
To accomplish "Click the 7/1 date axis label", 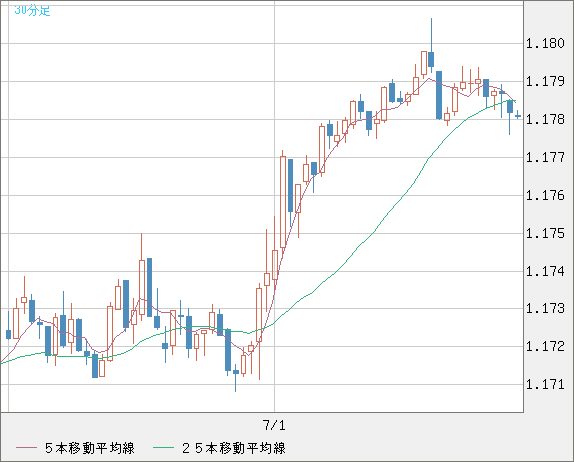I will click(274, 425).
